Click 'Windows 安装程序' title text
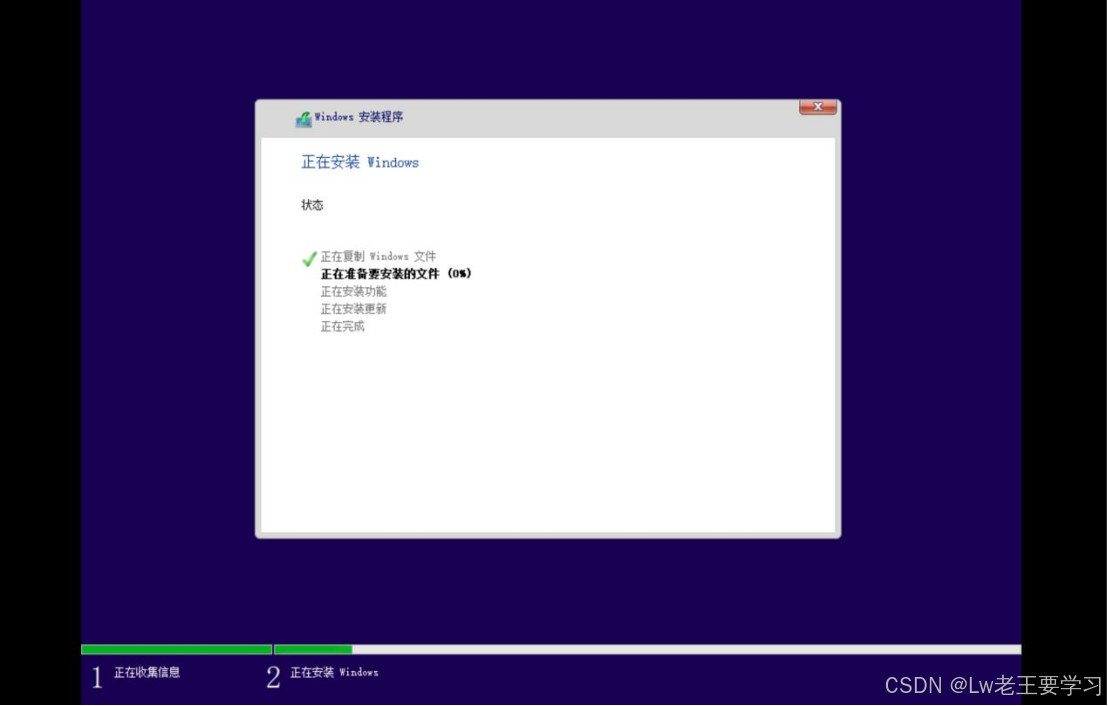This screenshot has width=1108, height=706. point(359,117)
